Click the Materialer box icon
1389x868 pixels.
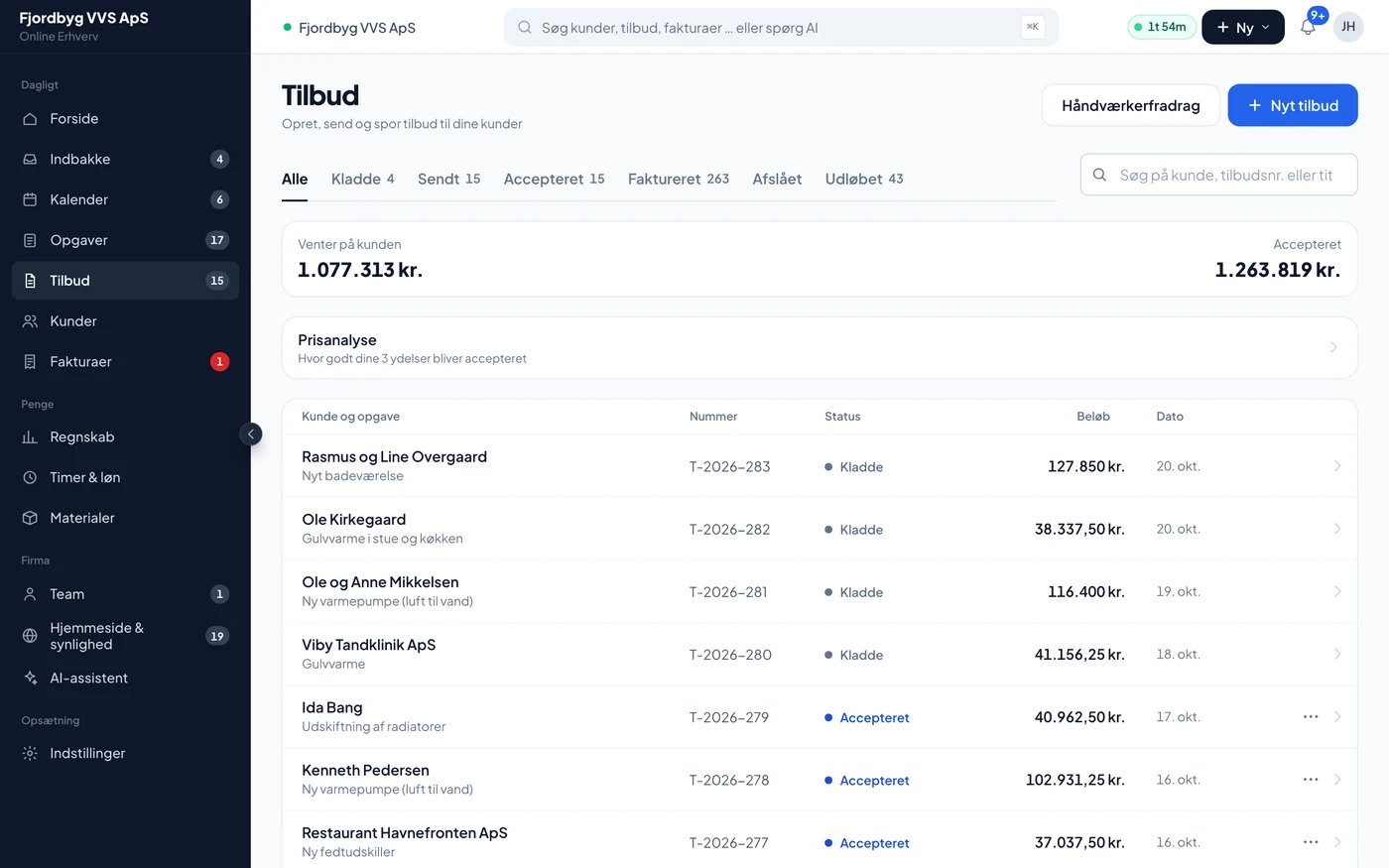(x=30, y=518)
